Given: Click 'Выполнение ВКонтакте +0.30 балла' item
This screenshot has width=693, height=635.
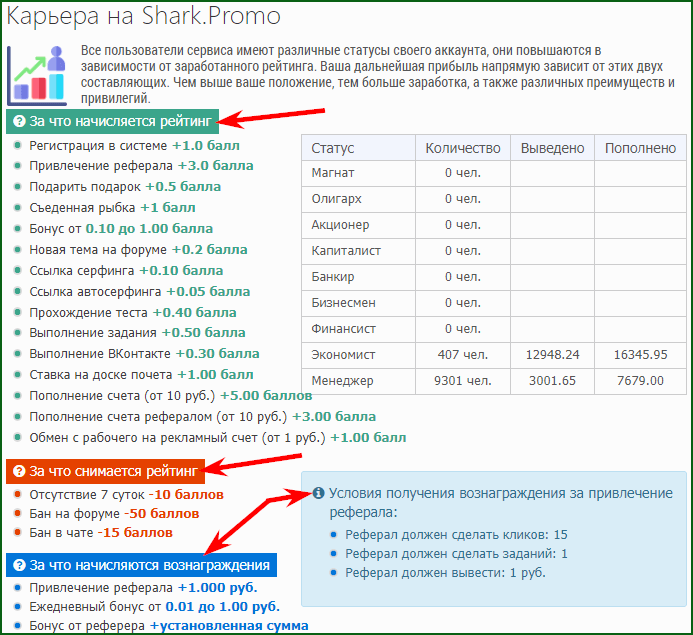Looking at the screenshot, I should [x=144, y=354].
